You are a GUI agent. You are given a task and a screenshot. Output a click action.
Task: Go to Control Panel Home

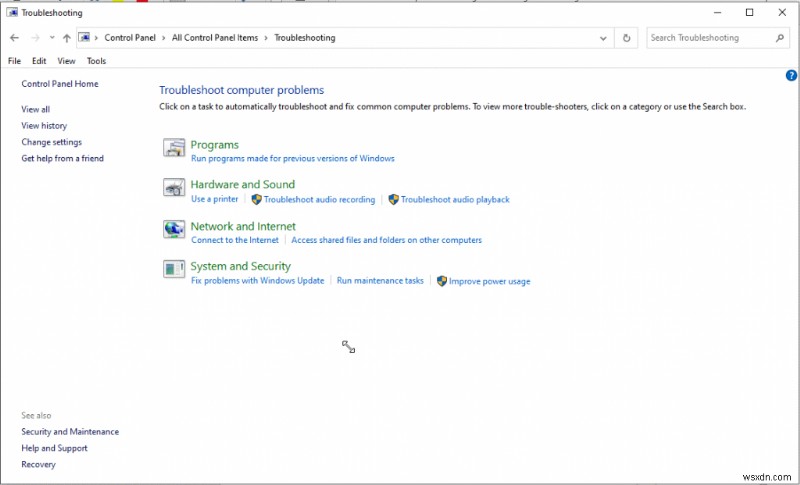[x=60, y=84]
